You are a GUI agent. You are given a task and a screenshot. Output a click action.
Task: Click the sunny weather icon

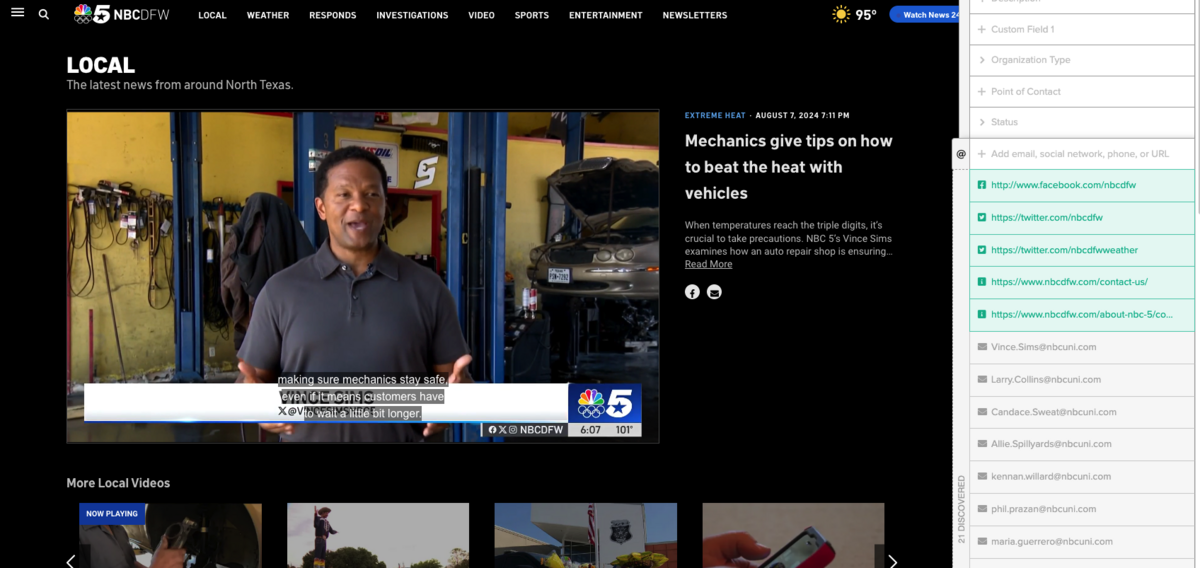pos(842,14)
